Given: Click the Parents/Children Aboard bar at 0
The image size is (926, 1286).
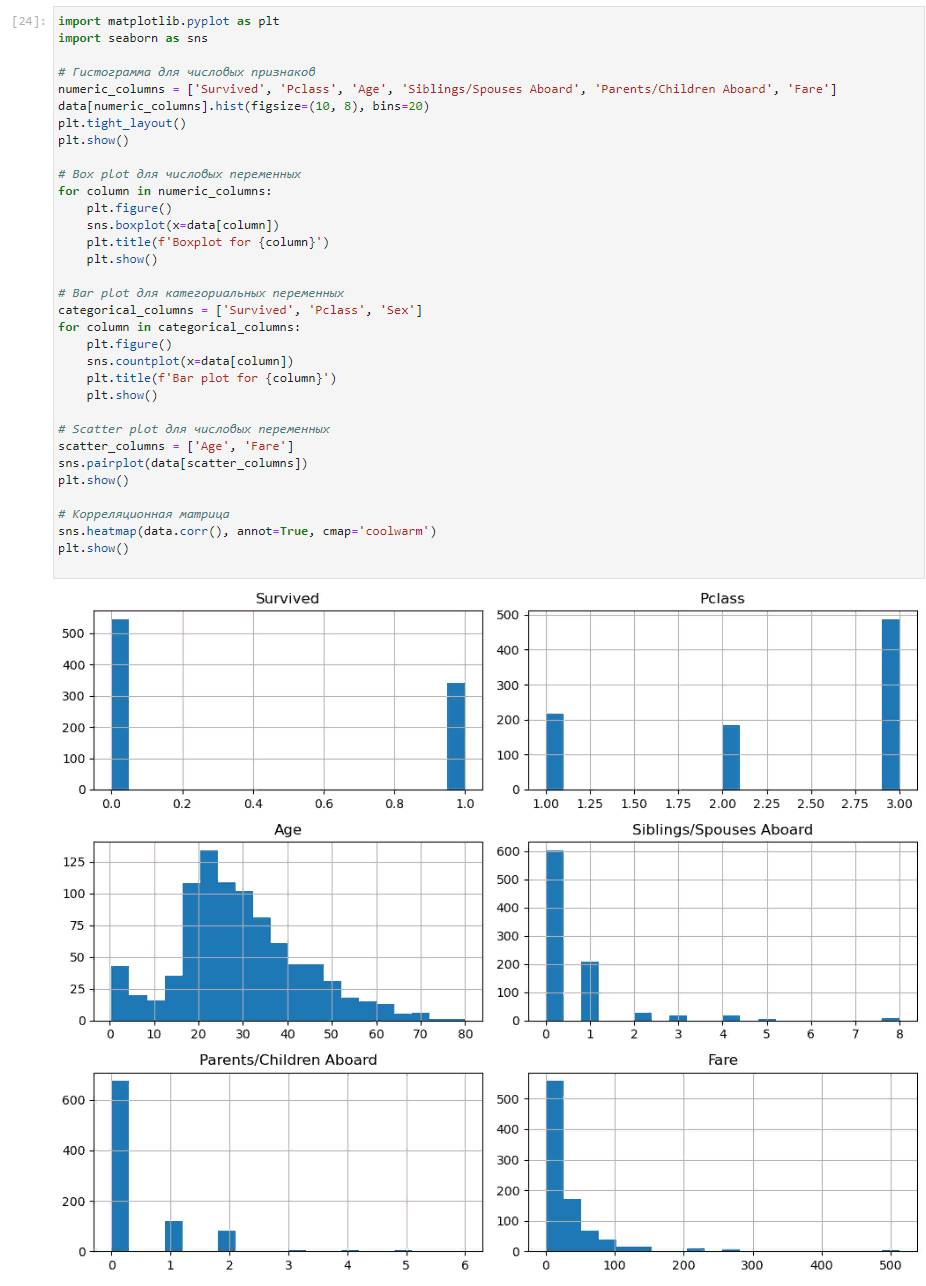Looking at the screenshot, I should 120,1165.
